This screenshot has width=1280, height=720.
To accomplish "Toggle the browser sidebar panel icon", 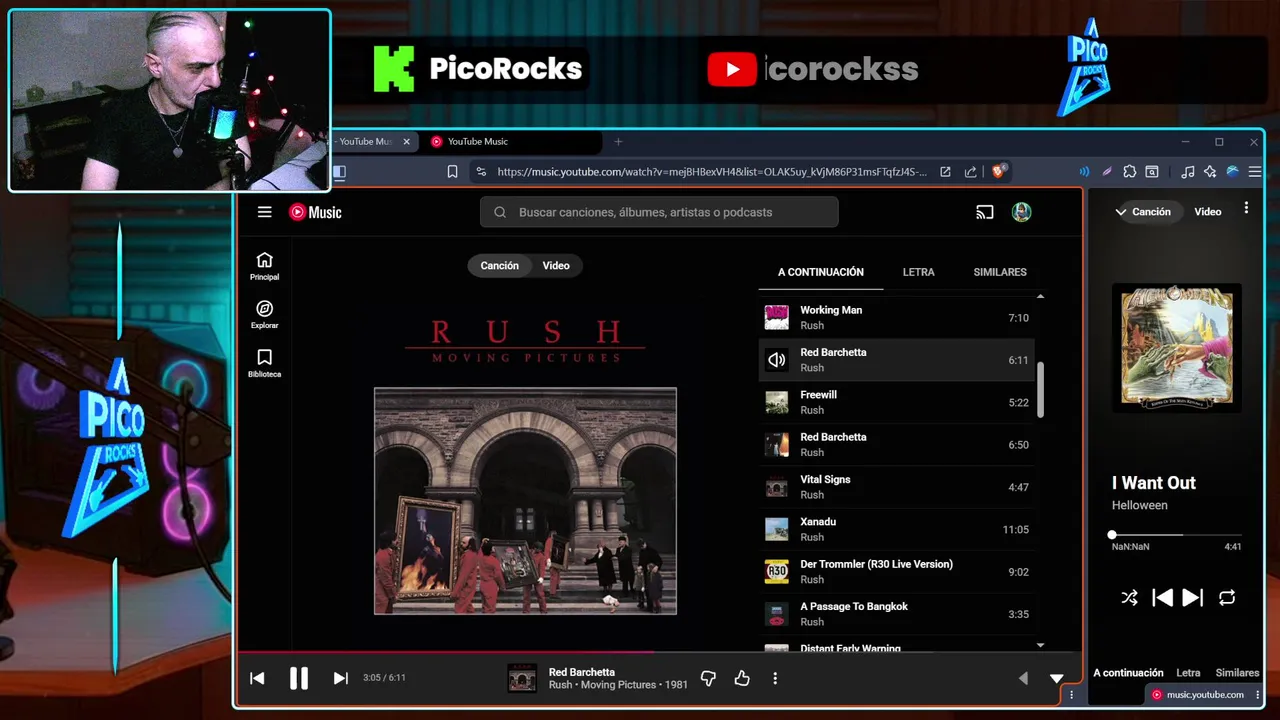I will click(x=339, y=172).
